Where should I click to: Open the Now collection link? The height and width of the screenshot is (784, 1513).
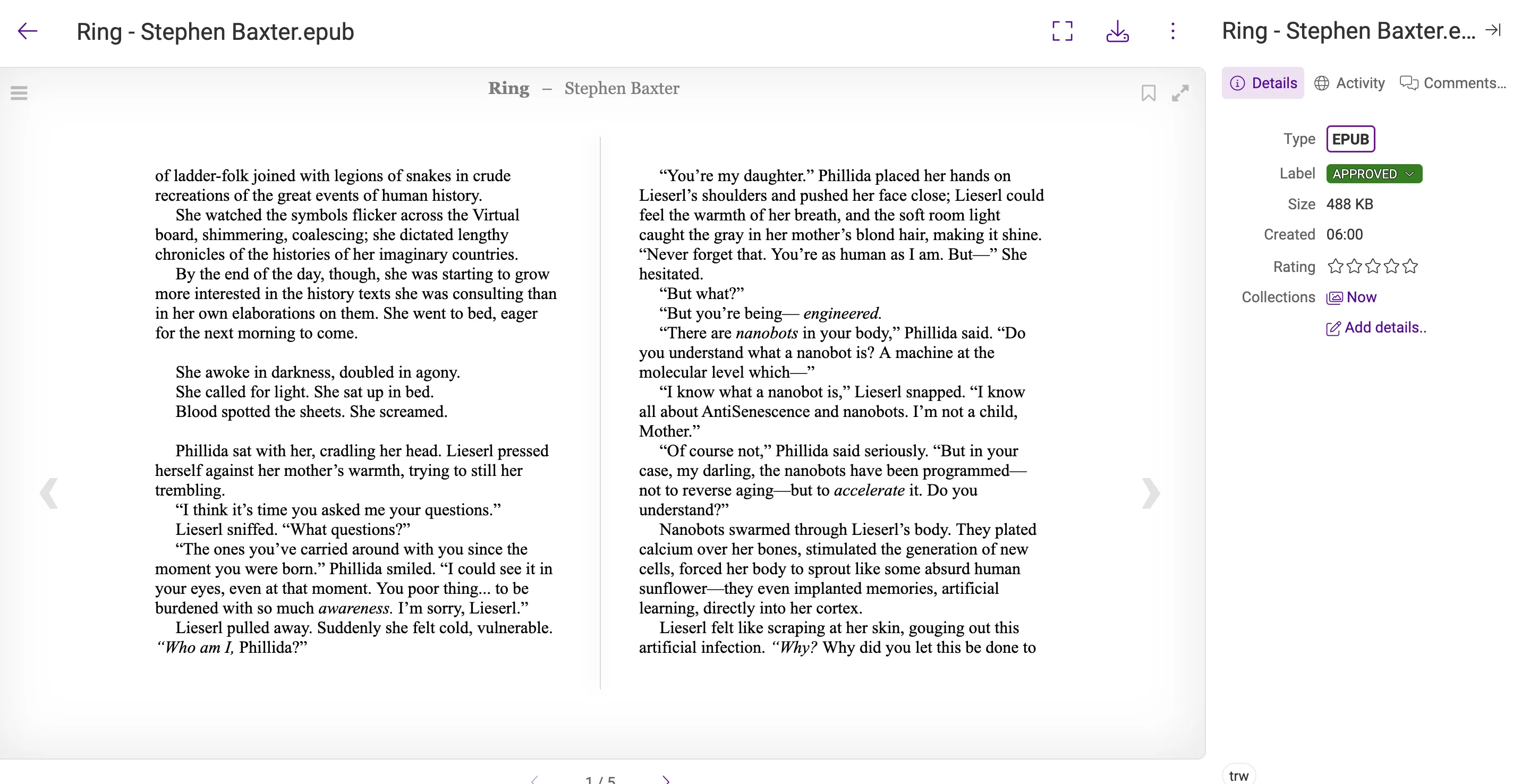pos(1361,297)
